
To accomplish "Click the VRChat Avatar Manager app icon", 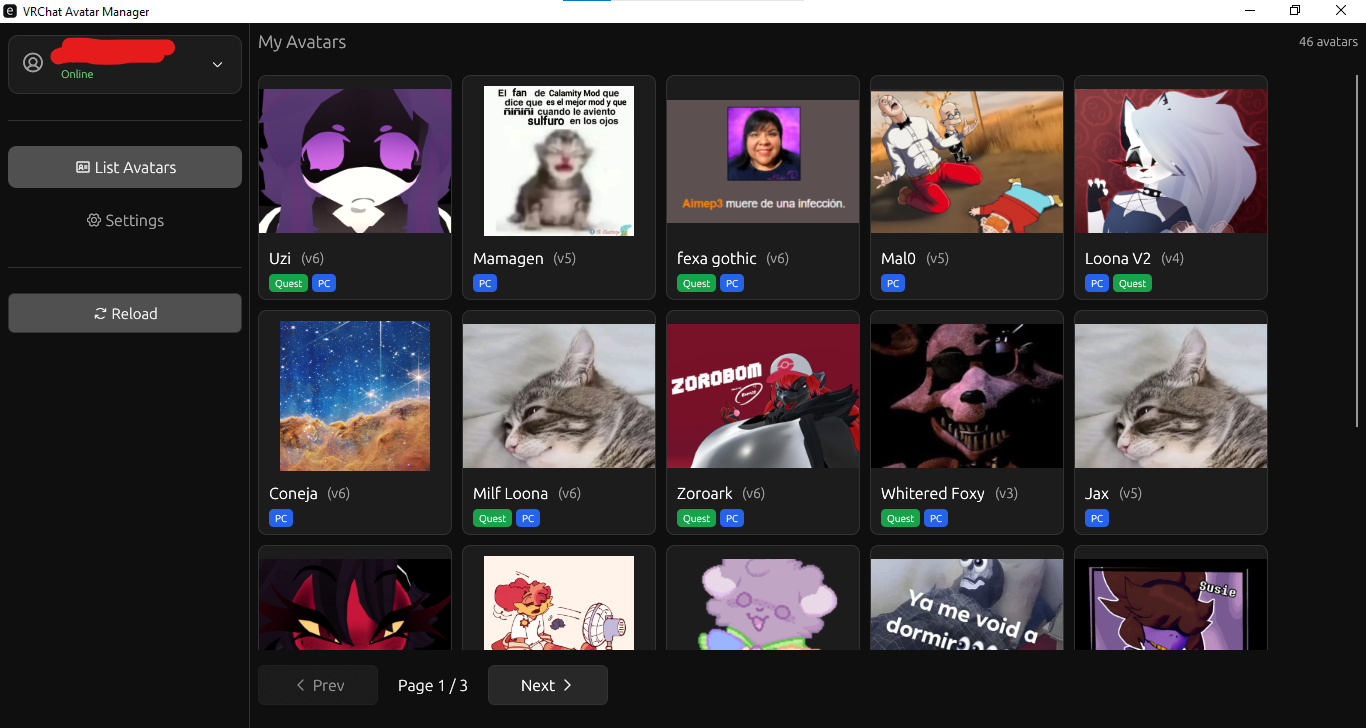I will [x=10, y=11].
